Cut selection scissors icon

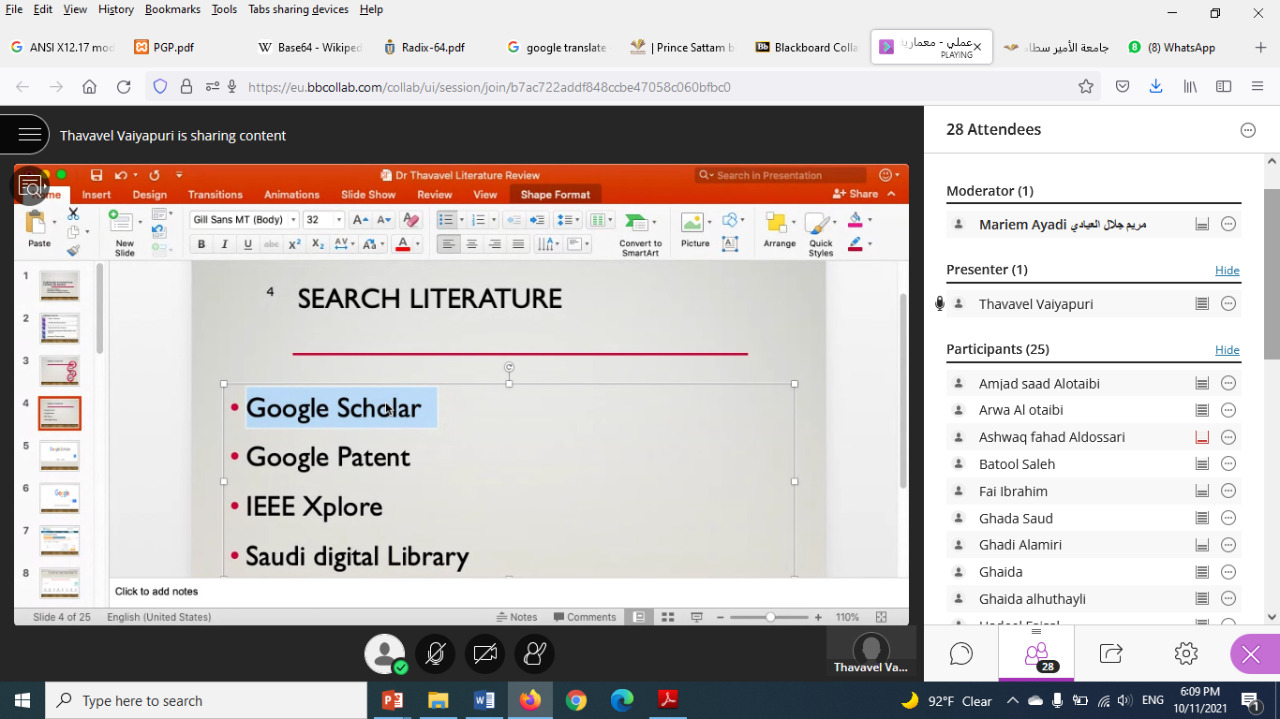click(73, 214)
